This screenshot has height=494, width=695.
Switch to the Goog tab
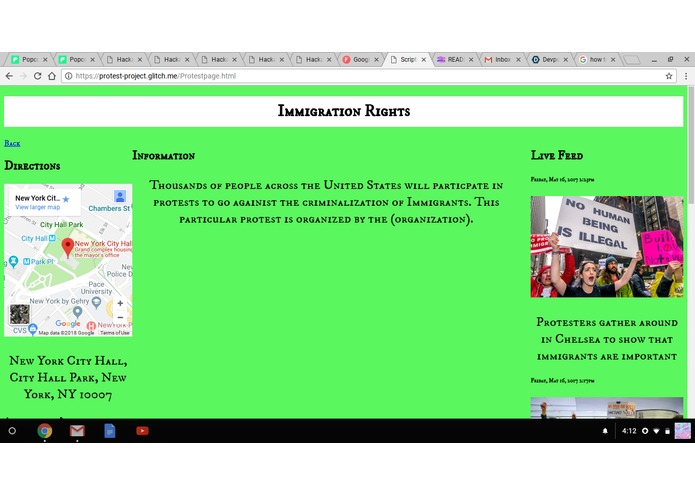[x=360, y=59]
